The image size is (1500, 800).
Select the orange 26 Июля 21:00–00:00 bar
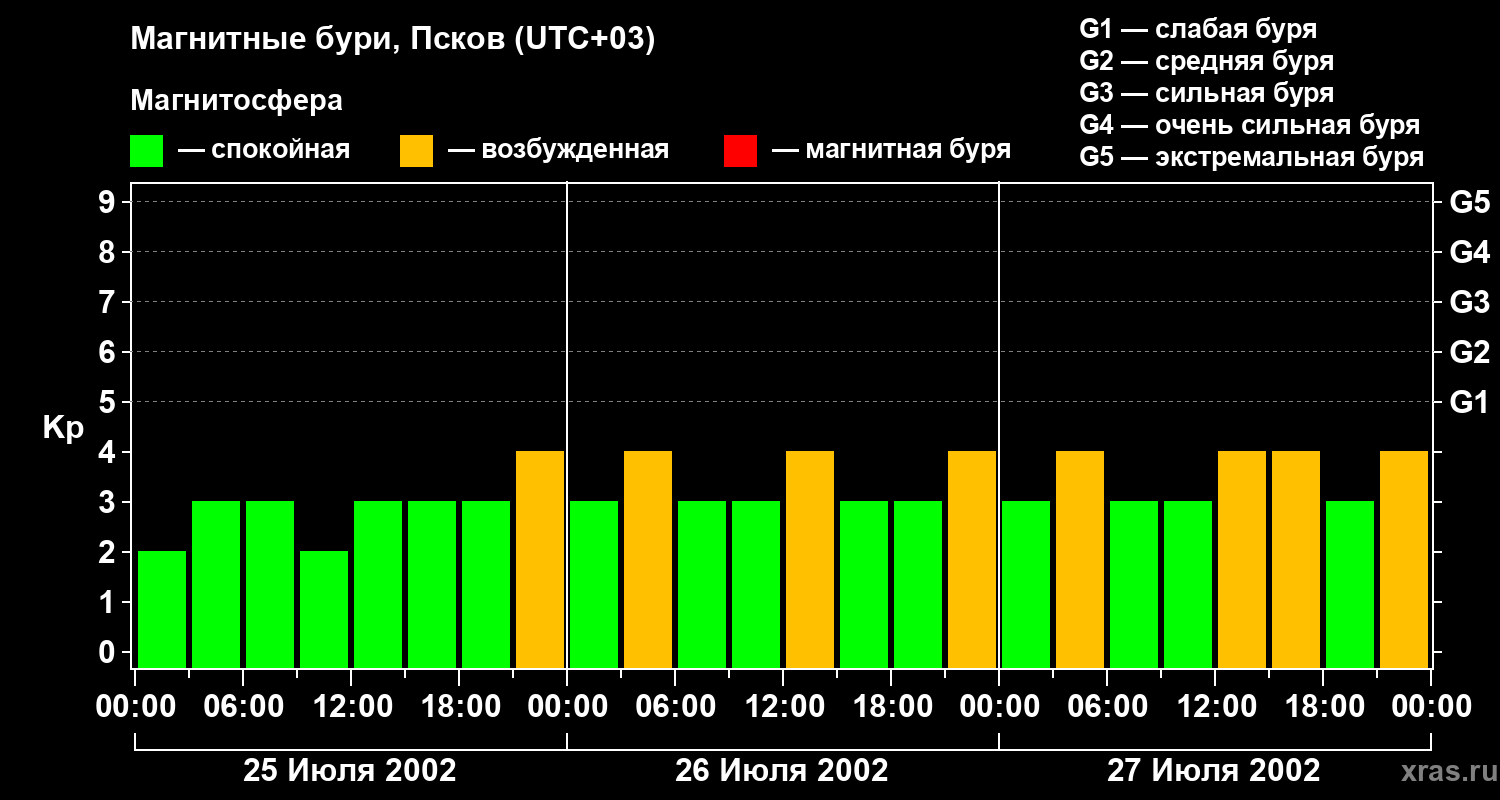click(972, 559)
